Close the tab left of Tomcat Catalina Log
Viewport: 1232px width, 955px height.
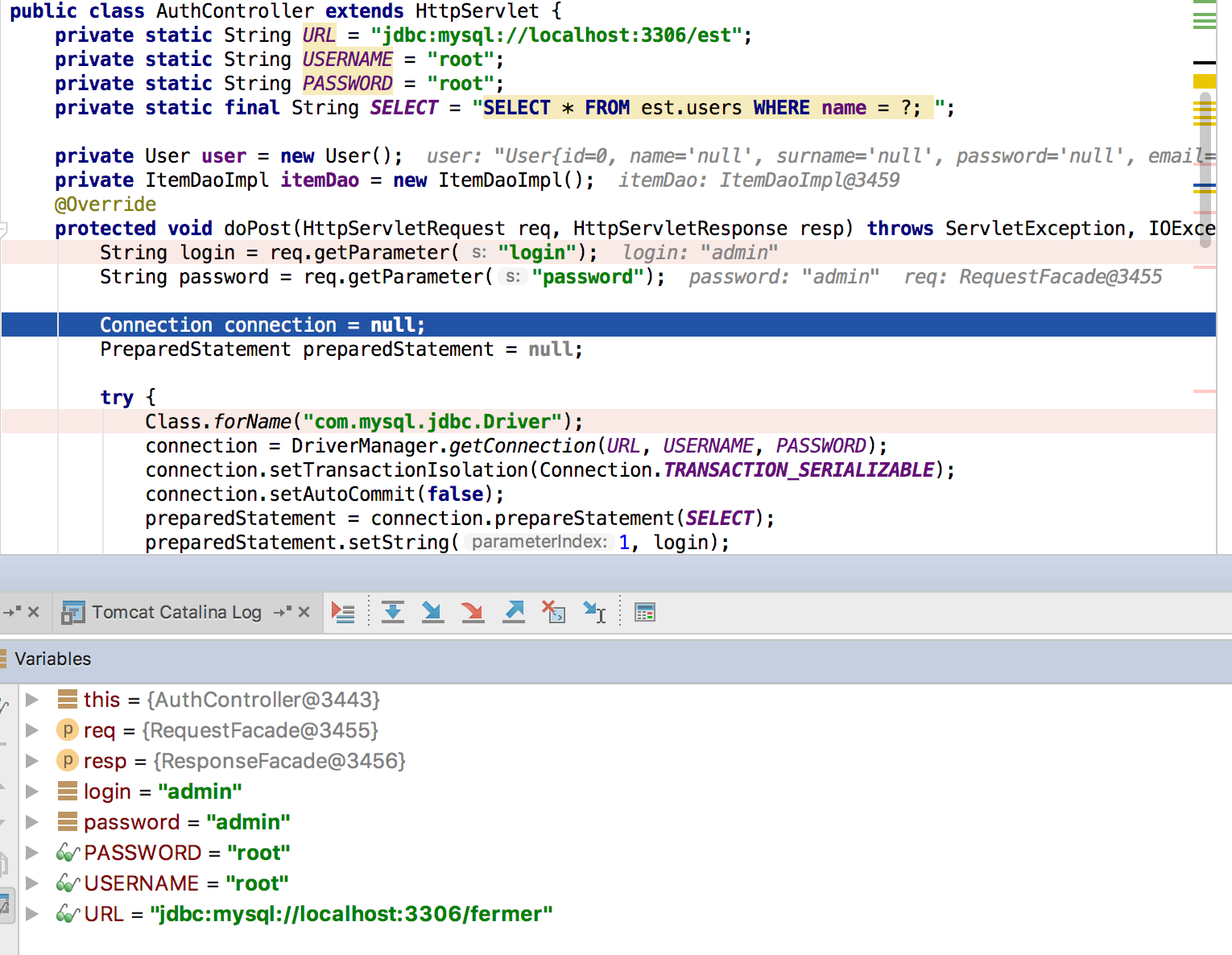34,613
